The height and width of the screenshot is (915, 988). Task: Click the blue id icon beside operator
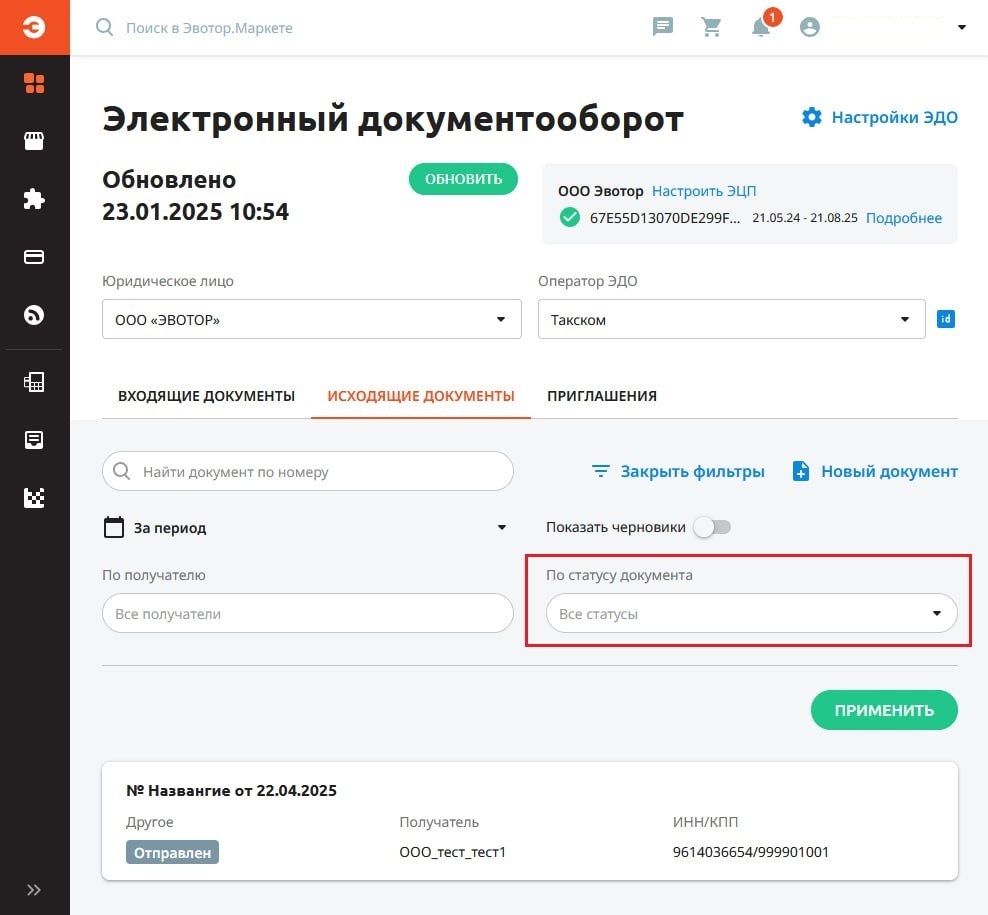coord(946,319)
